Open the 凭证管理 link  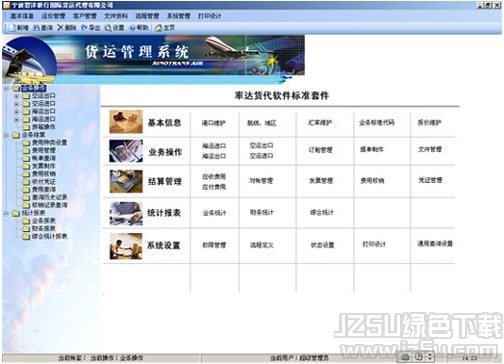(430, 180)
